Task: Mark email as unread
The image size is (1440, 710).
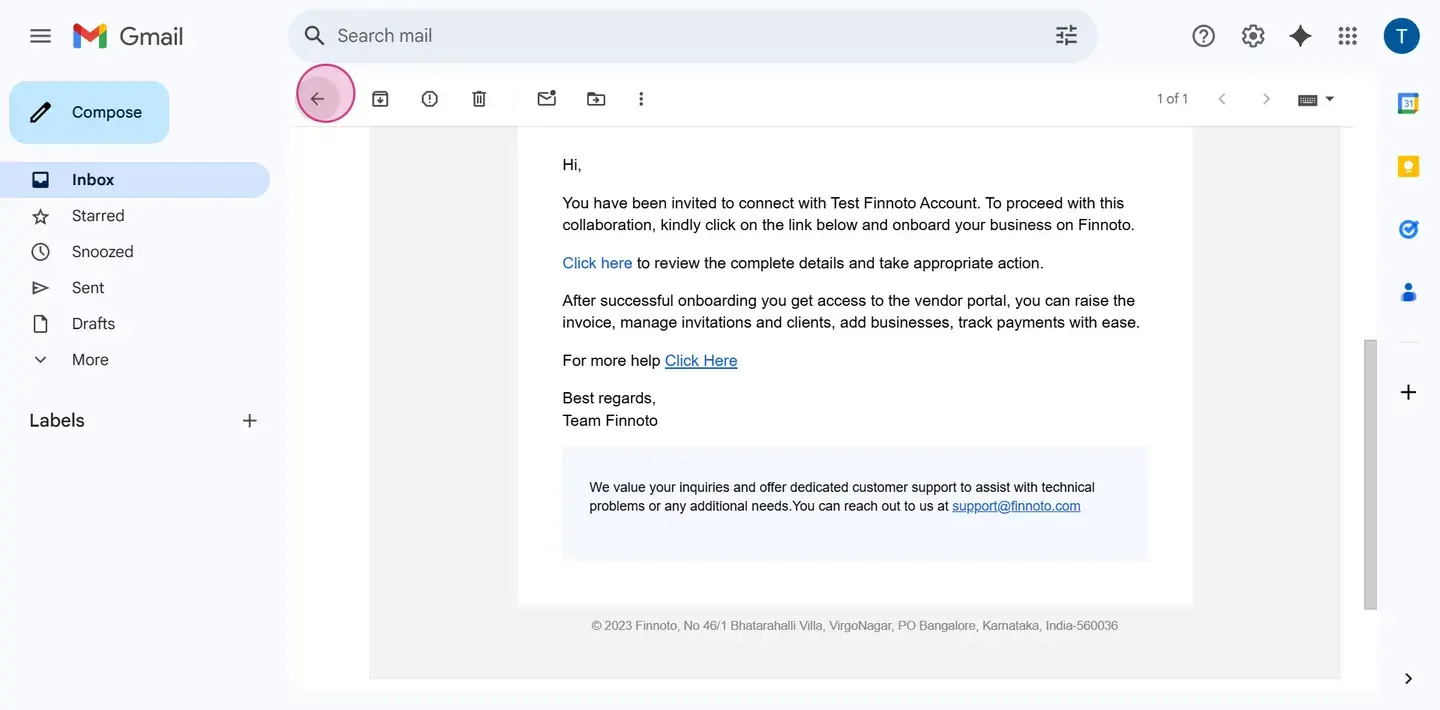Action: tap(547, 98)
